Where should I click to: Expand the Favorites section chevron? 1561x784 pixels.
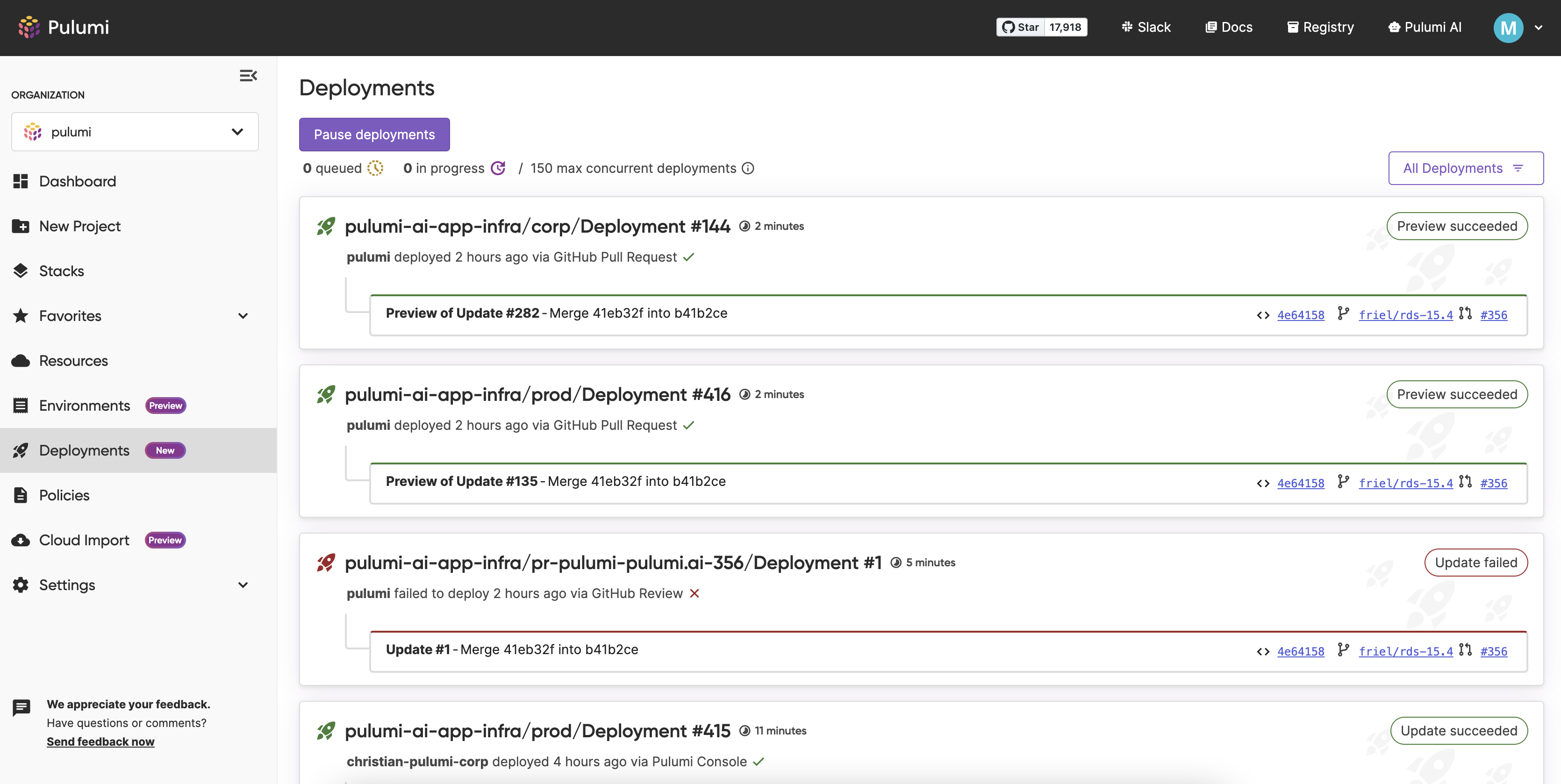243,316
